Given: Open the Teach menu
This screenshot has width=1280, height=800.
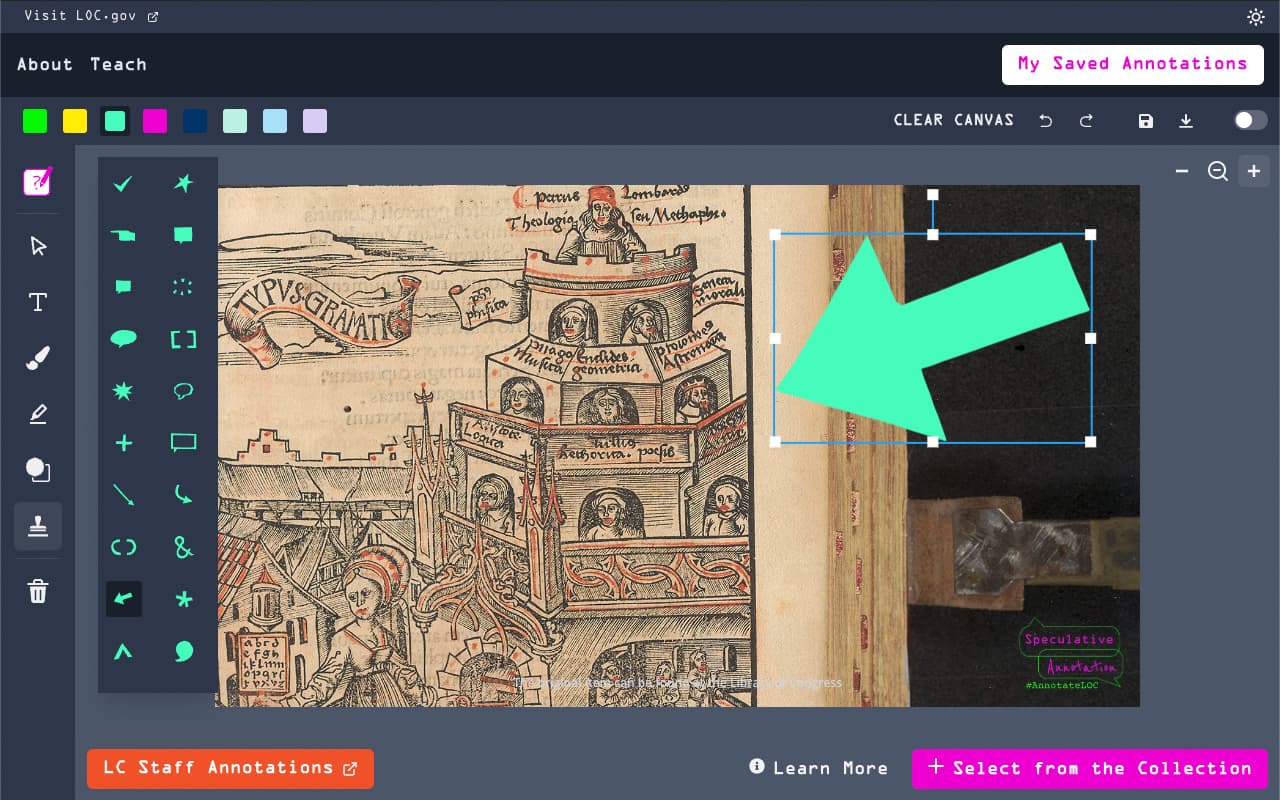Looking at the screenshot, I should [118, 64].
